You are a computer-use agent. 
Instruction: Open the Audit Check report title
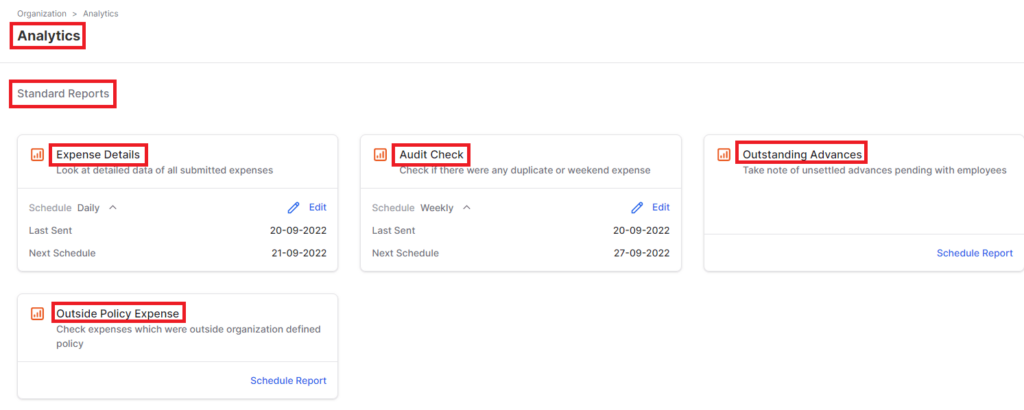[x=432, y=155]
